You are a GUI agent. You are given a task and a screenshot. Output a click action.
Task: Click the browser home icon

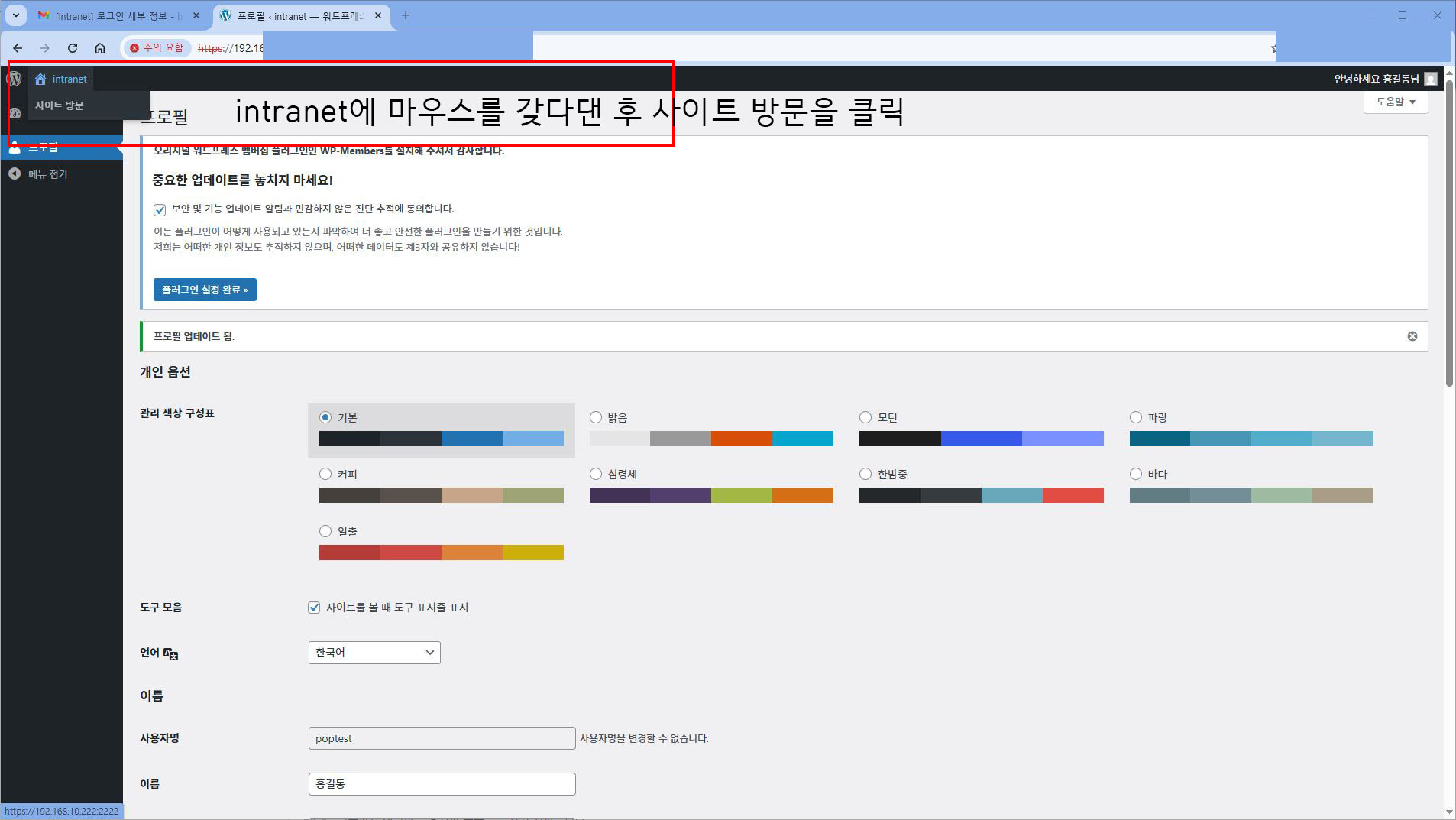(x=100, y=48)
